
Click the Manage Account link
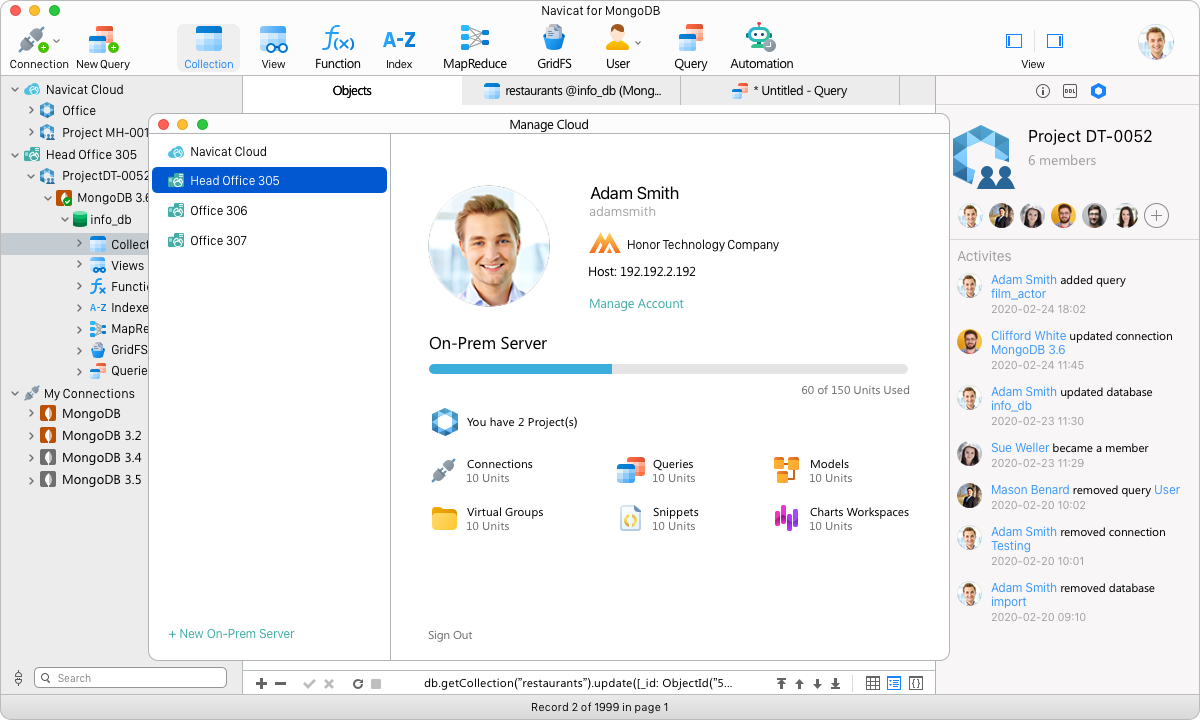point(636,304)
